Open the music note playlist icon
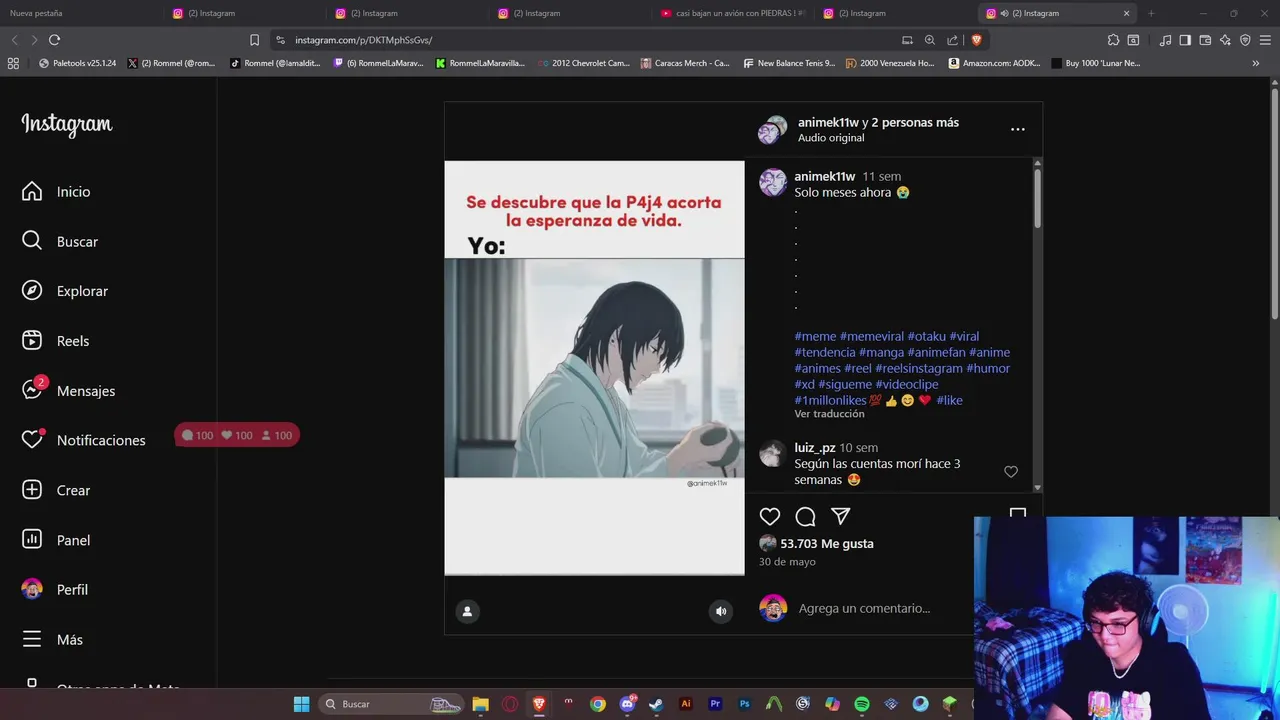Screen dimensions: 1280x720 click(1165, 40)
